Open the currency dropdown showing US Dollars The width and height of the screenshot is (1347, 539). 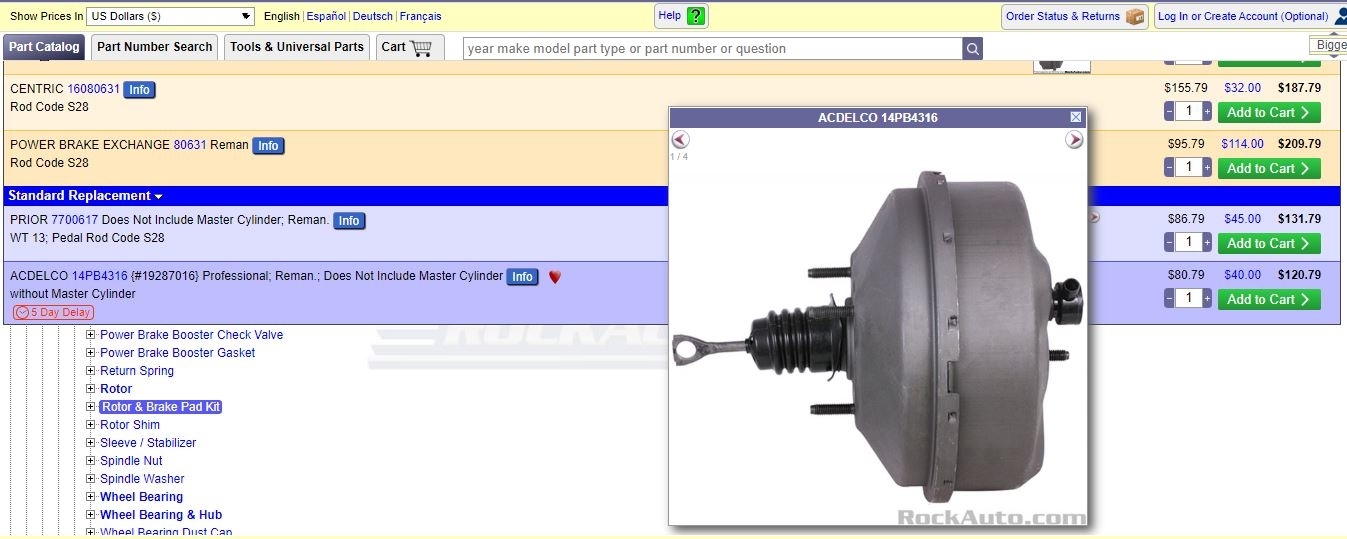point(171,16)
